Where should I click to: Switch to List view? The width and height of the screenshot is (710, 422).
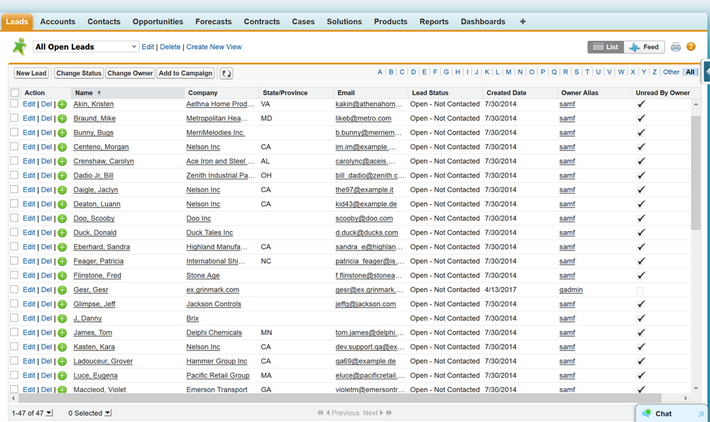tap(606, 47)
